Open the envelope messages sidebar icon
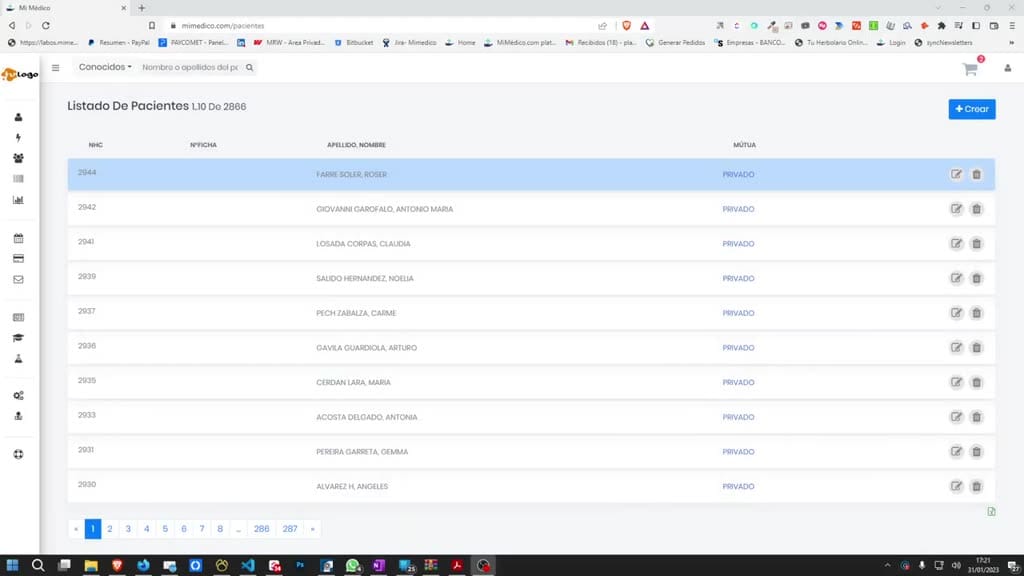The width and height of the screenshot is (1024, 576). coord(18,280)
